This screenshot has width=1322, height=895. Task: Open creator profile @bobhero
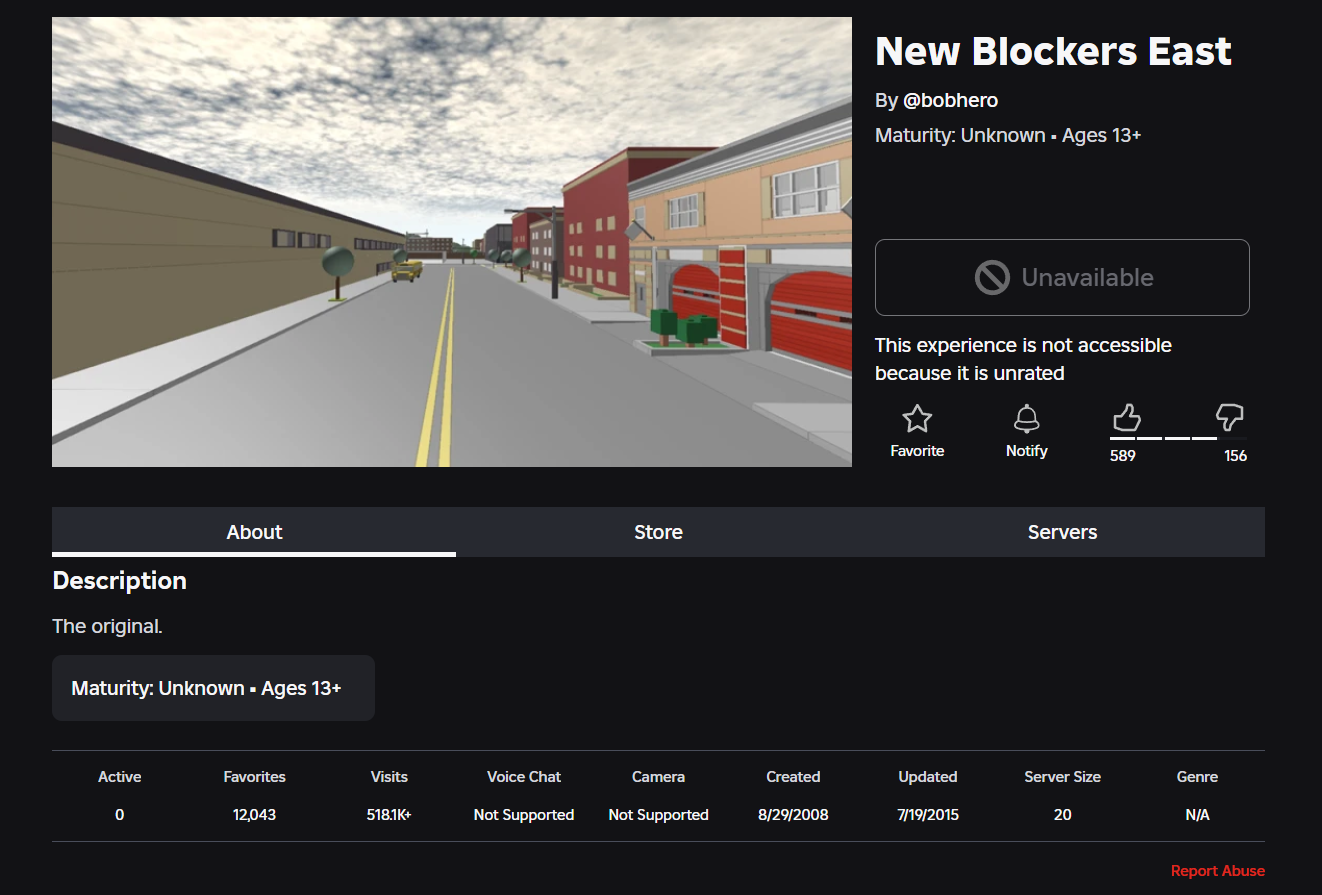coord(950,100)
